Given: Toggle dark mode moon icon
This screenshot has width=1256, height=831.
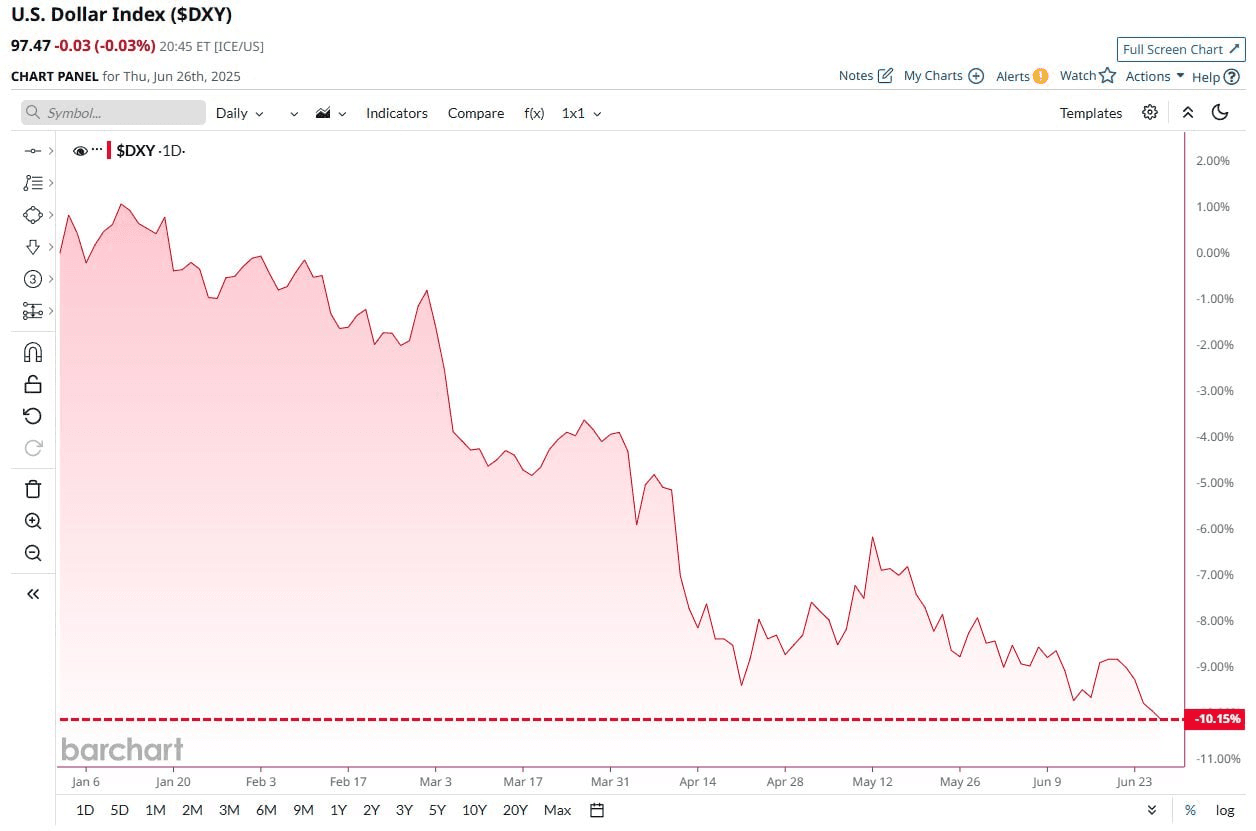Looking at the screenshot, I should point(1220,112).
